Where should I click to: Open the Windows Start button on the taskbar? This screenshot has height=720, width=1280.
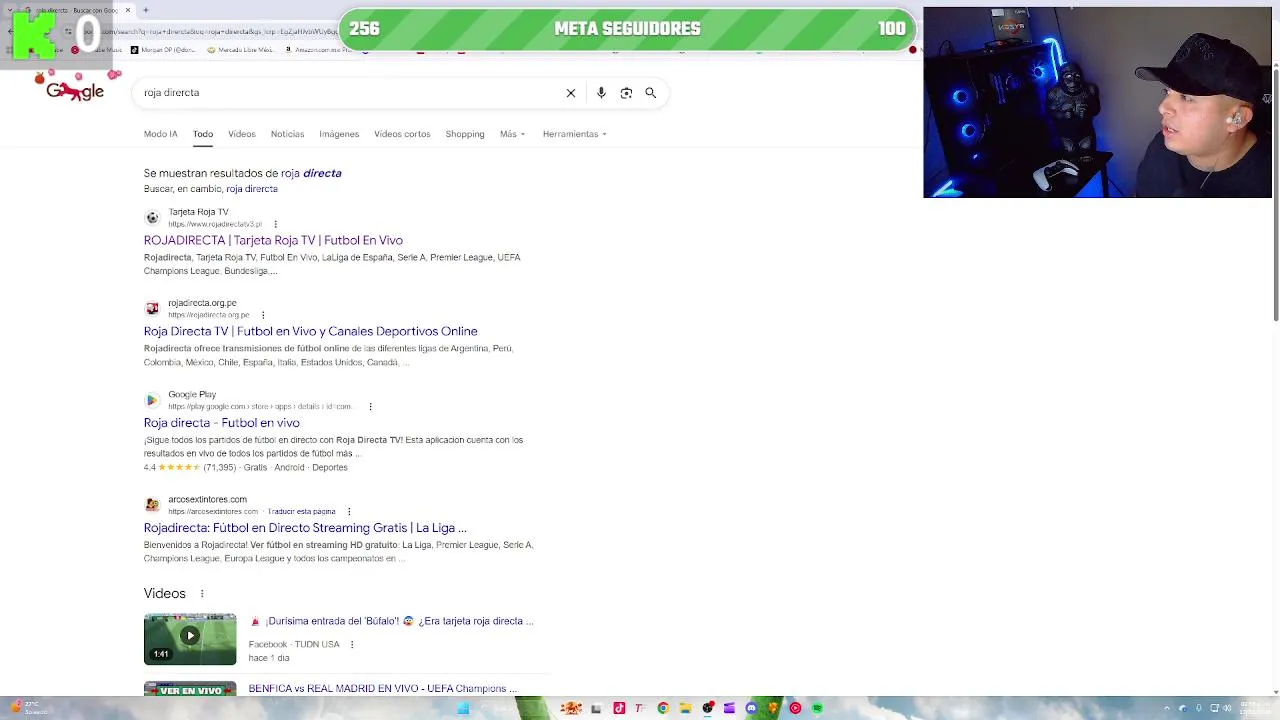pyautogui.click(x=463, y=708)
